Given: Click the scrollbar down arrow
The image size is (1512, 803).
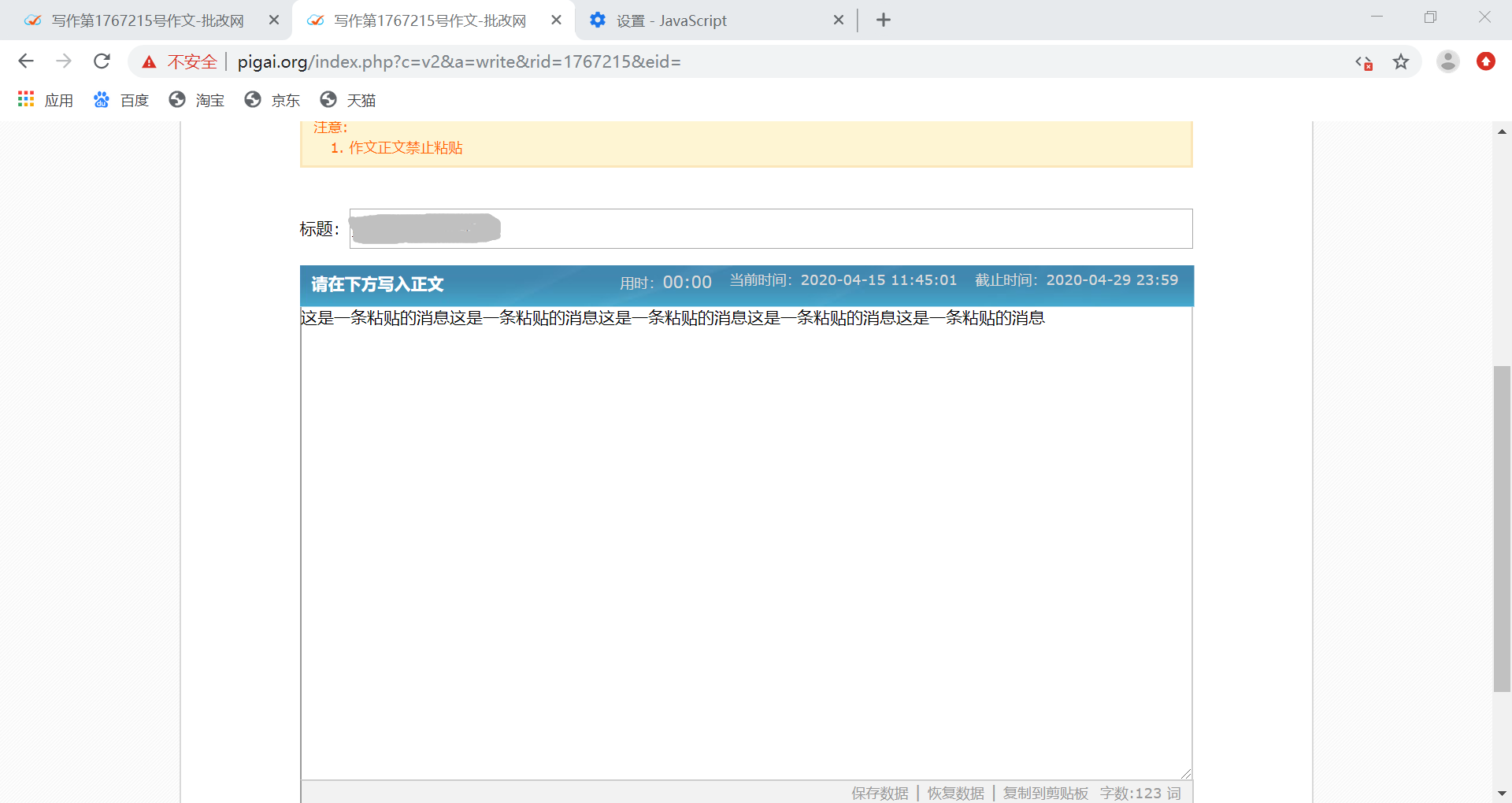Looking at the screenshot, I should point(1502,794).
